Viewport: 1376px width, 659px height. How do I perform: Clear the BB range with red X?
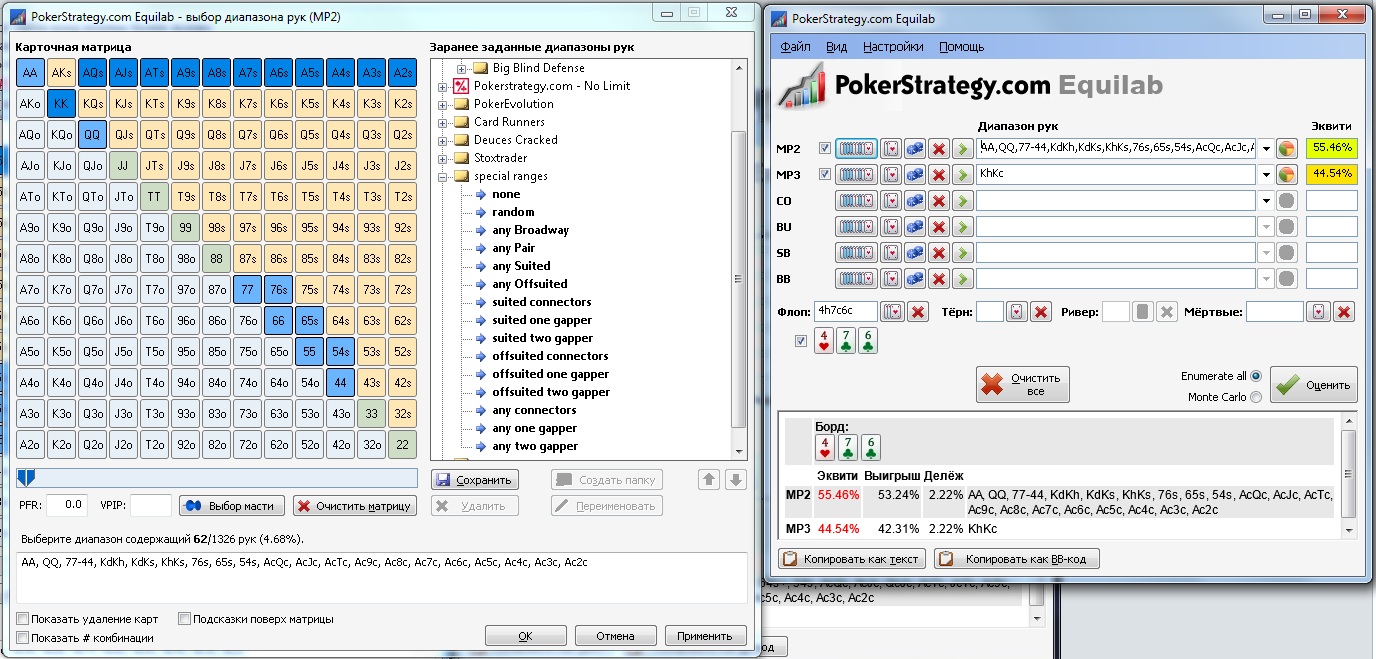coord(938,279)
